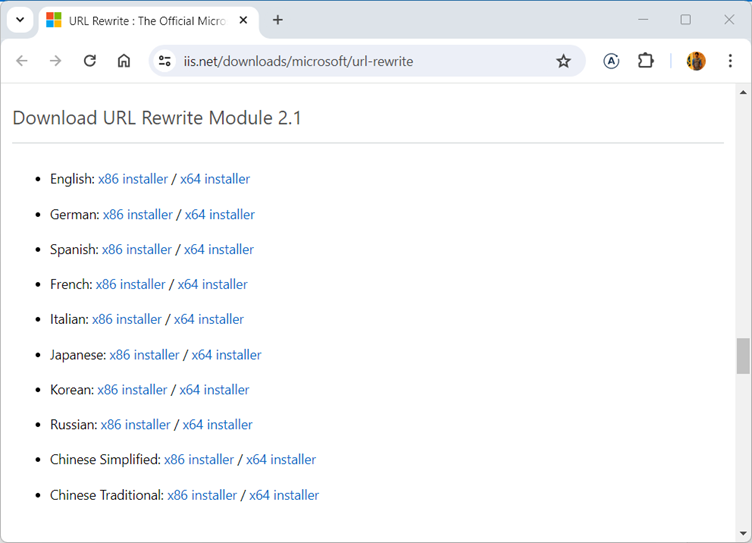752x543 pixels.
Task: Click the vertical scrollbar thumb
Action: pos(743,355)
